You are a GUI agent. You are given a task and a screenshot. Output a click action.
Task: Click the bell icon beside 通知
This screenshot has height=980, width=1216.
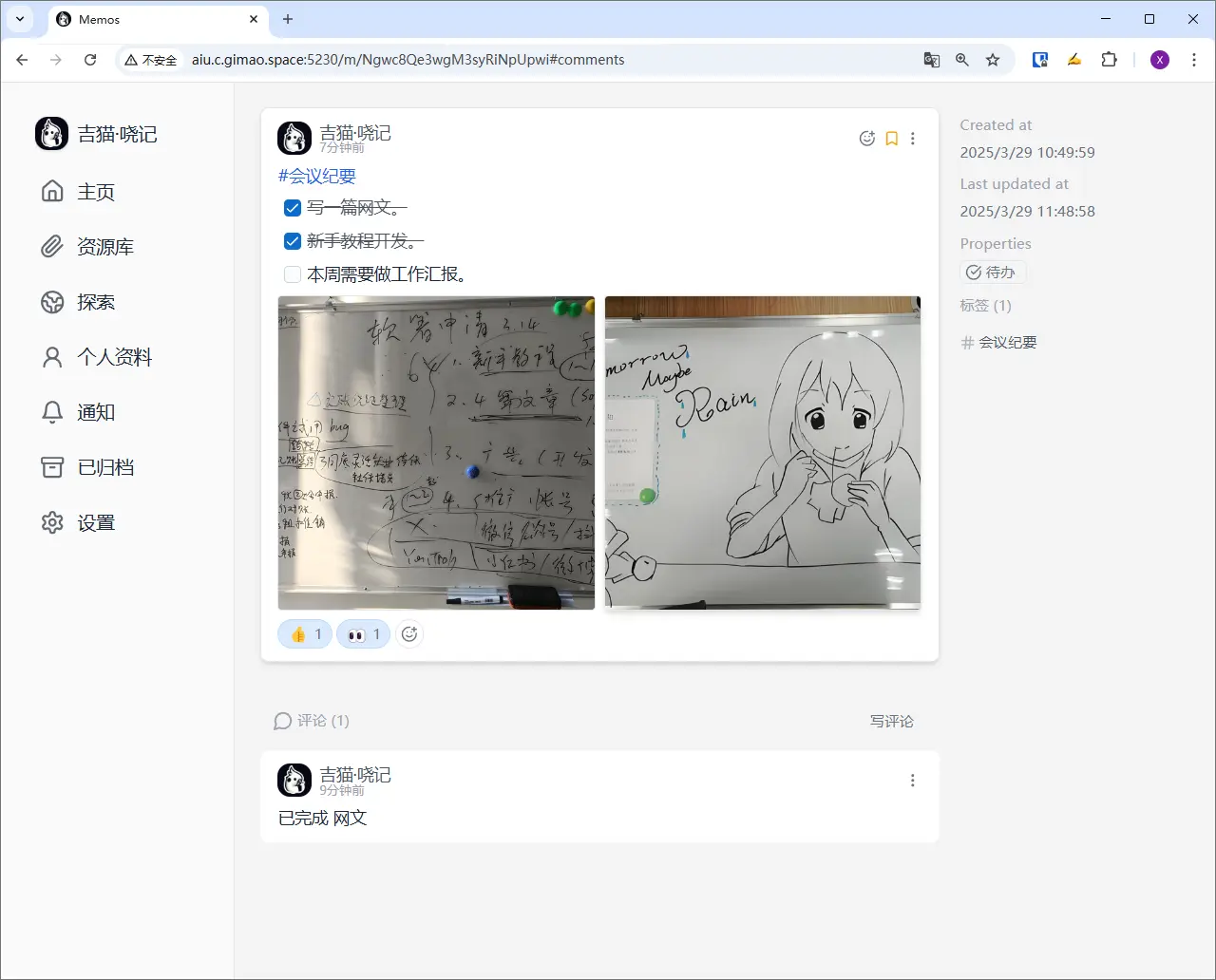coord(52,412)
